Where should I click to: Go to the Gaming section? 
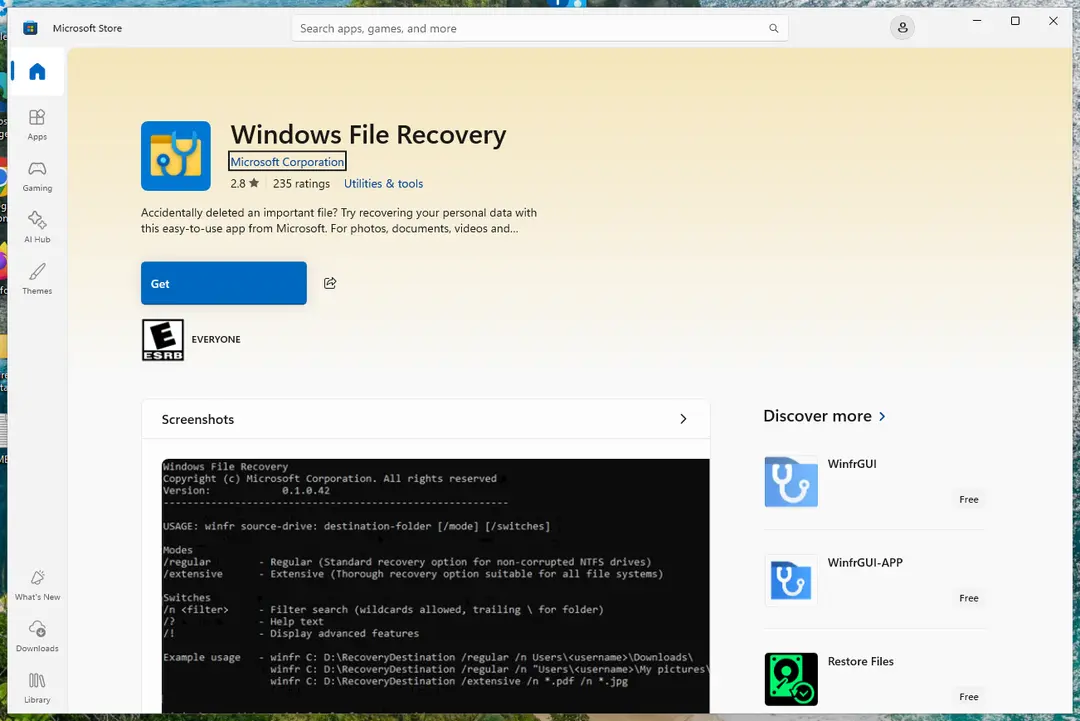coord(37,176)
